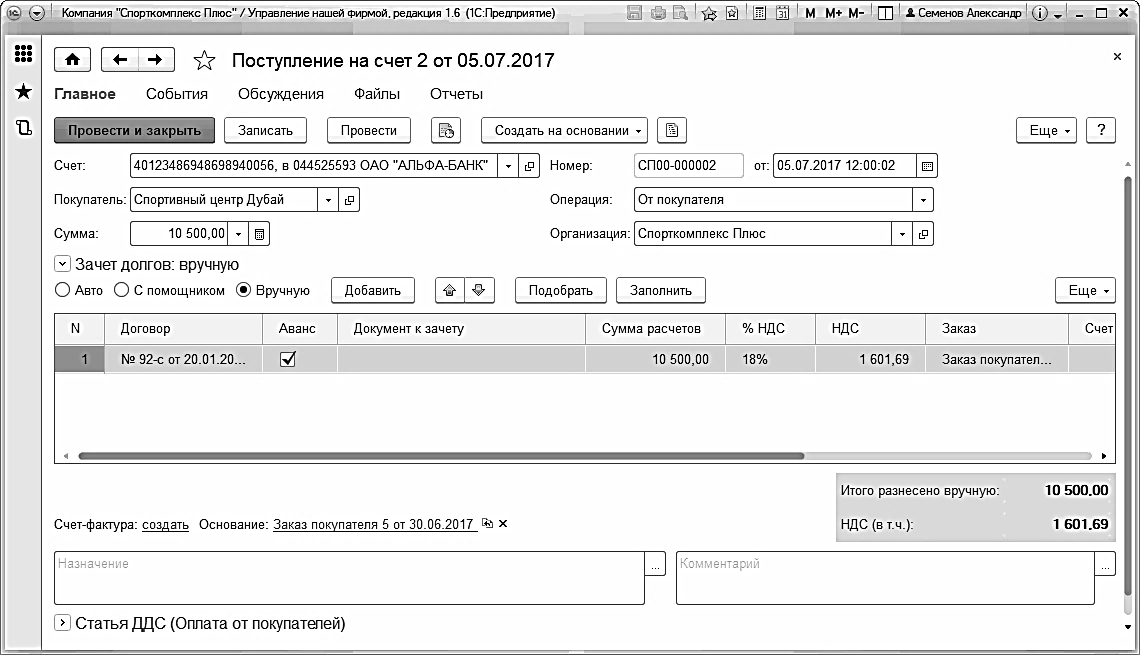Viewport: 1140px width, 655px height.
Task: Click the Провести button
Action: [369, 131]
